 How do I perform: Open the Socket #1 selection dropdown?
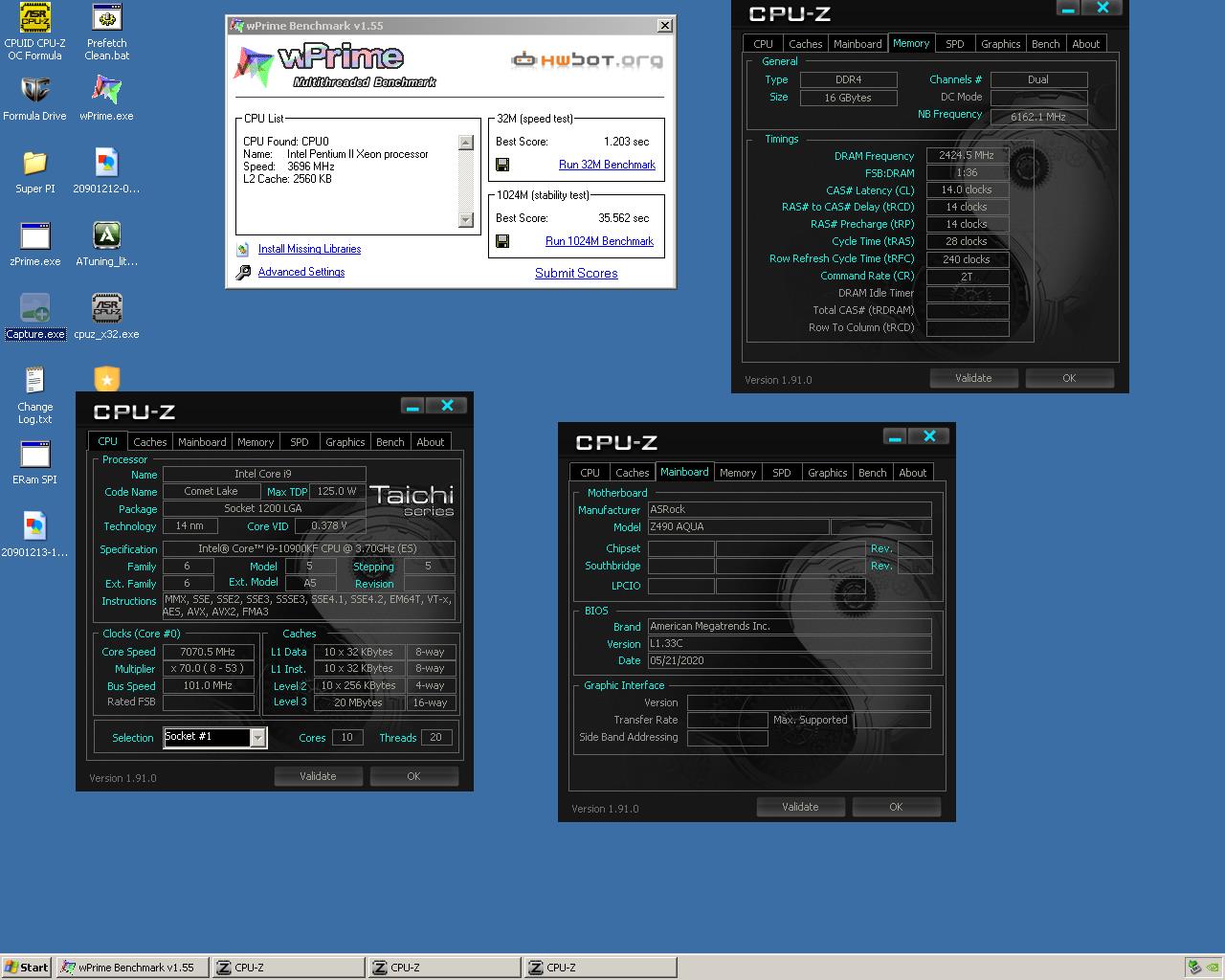pyautogui.click(x=256, y=737)
